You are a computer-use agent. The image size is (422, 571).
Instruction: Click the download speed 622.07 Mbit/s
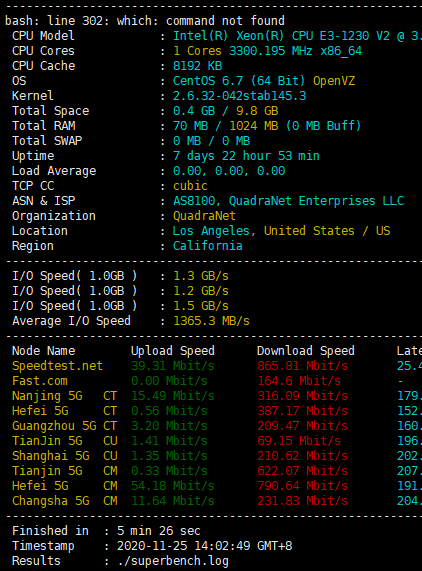point(302,470)
